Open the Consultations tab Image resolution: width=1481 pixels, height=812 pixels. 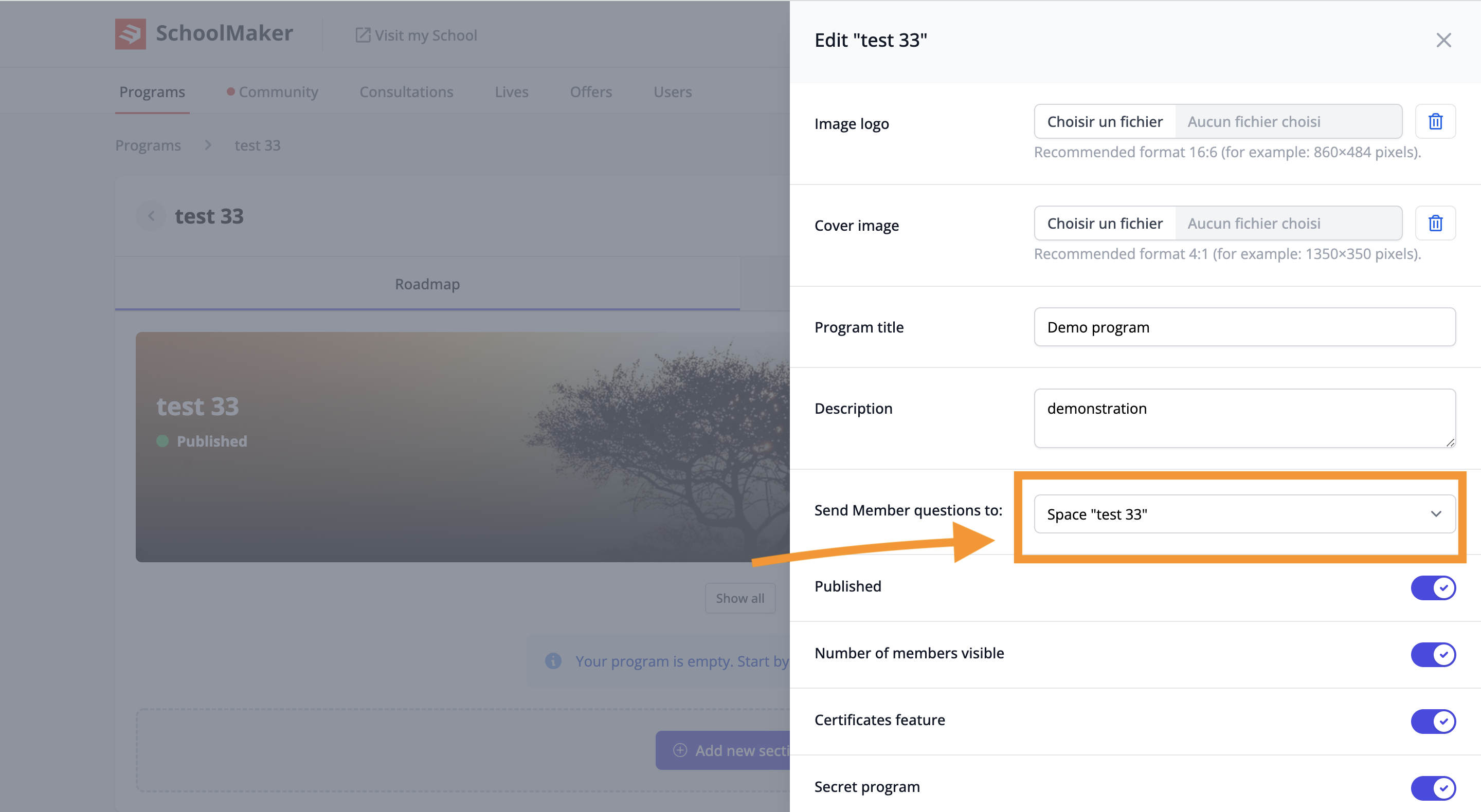406,92
